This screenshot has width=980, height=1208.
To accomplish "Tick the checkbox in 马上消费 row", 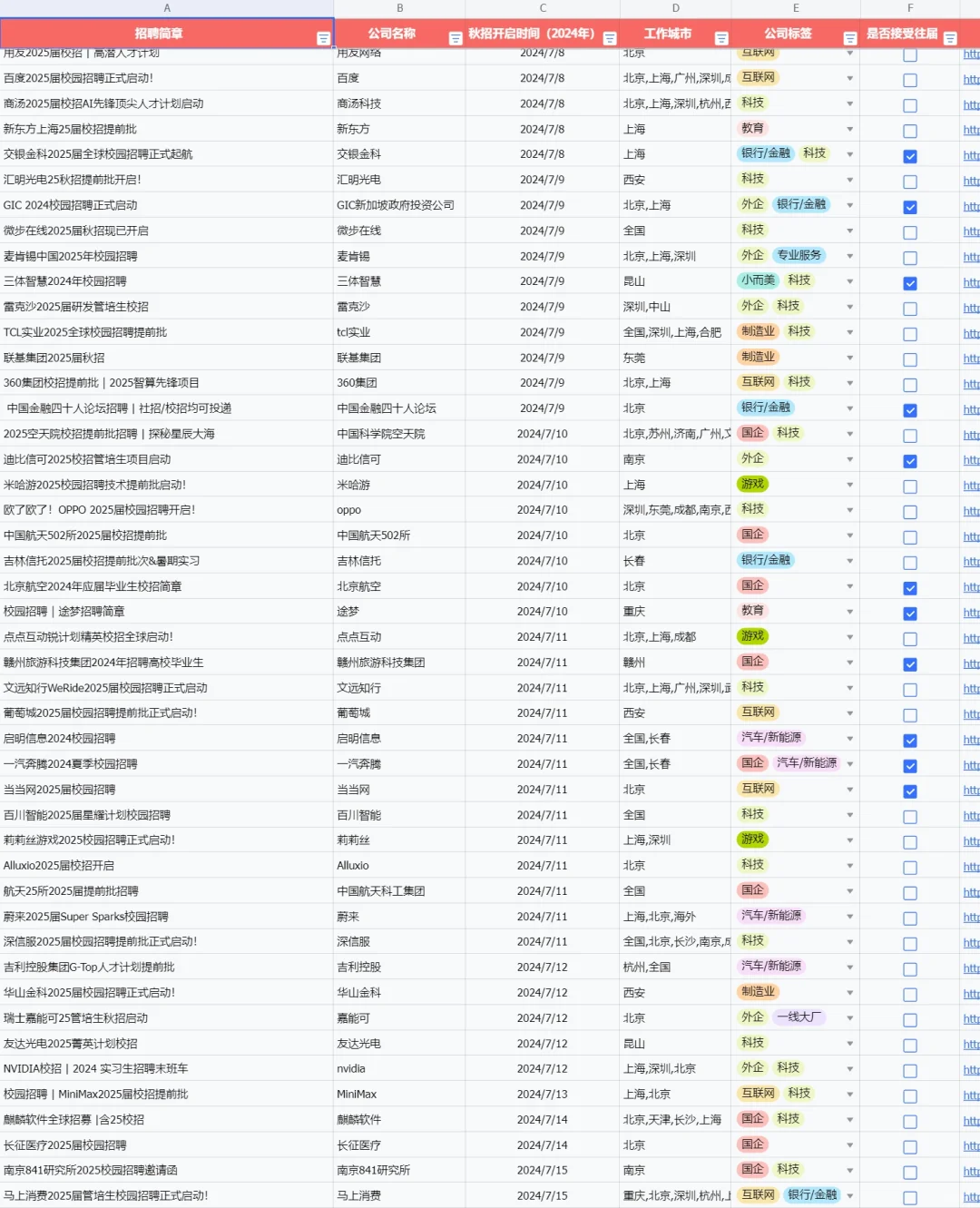I will tap(910, 1198).
